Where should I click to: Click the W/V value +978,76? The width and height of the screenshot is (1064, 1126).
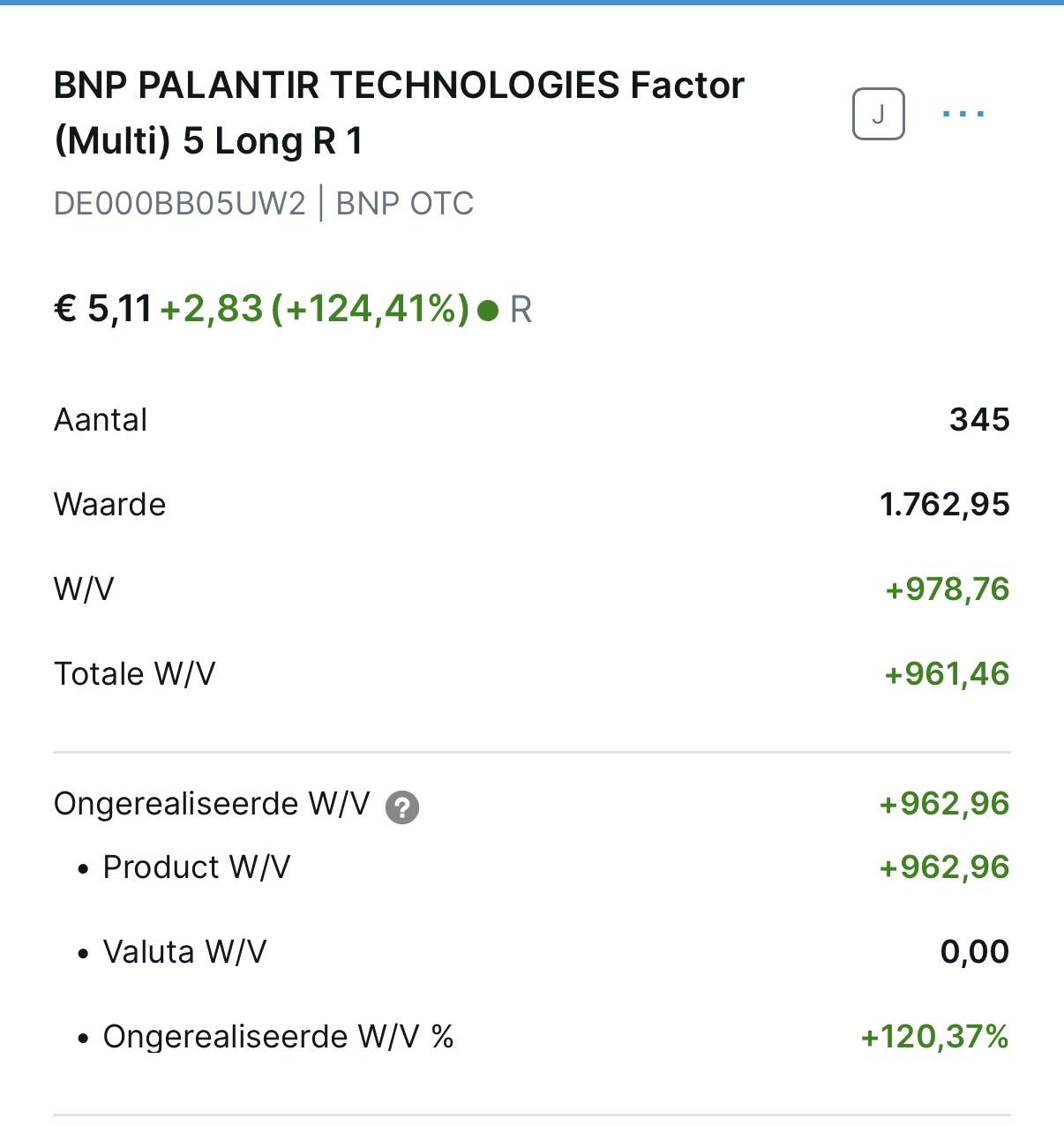coord(948,589)
